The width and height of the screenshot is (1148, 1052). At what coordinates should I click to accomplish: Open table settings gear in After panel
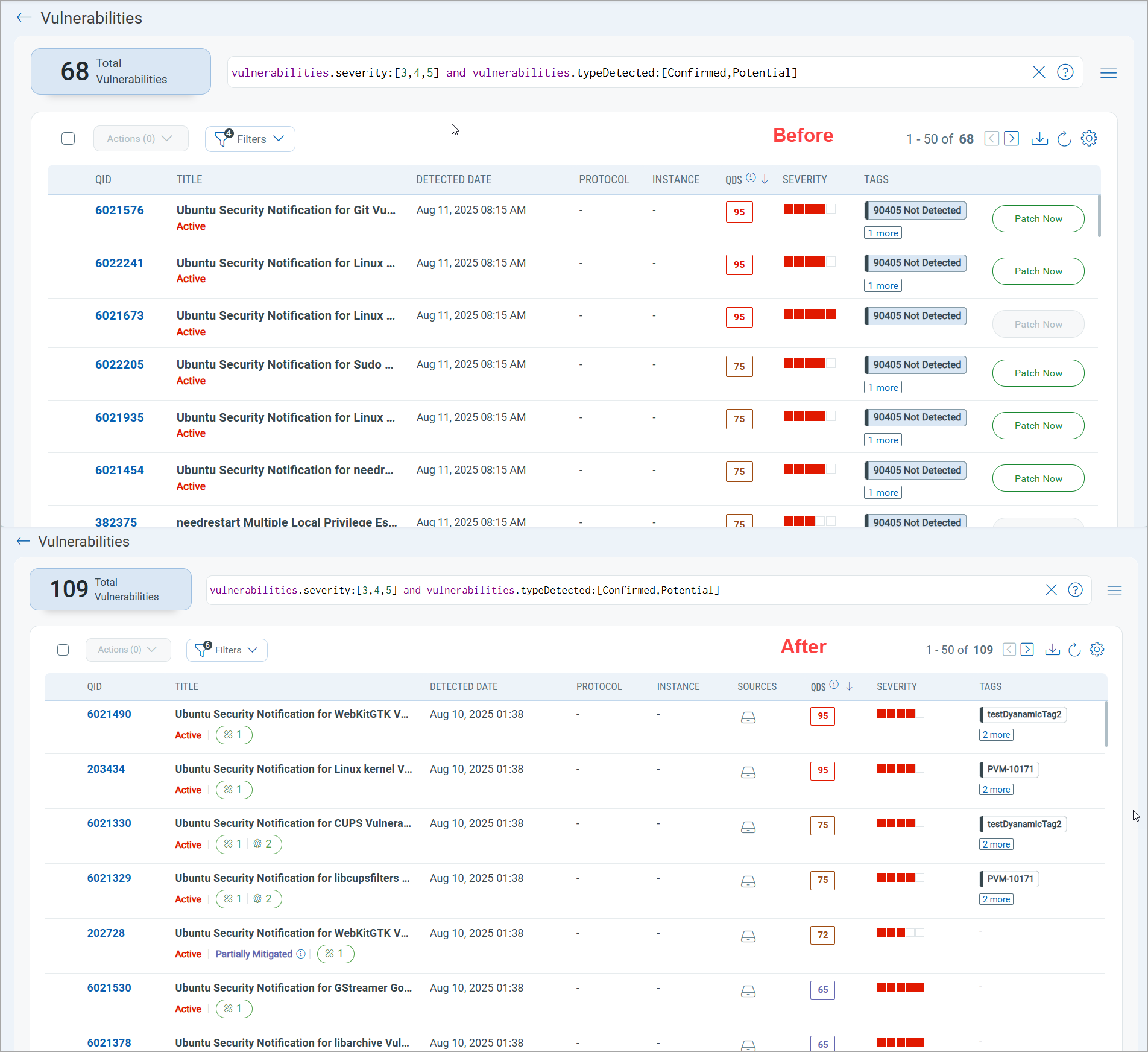pos(1097,650)
